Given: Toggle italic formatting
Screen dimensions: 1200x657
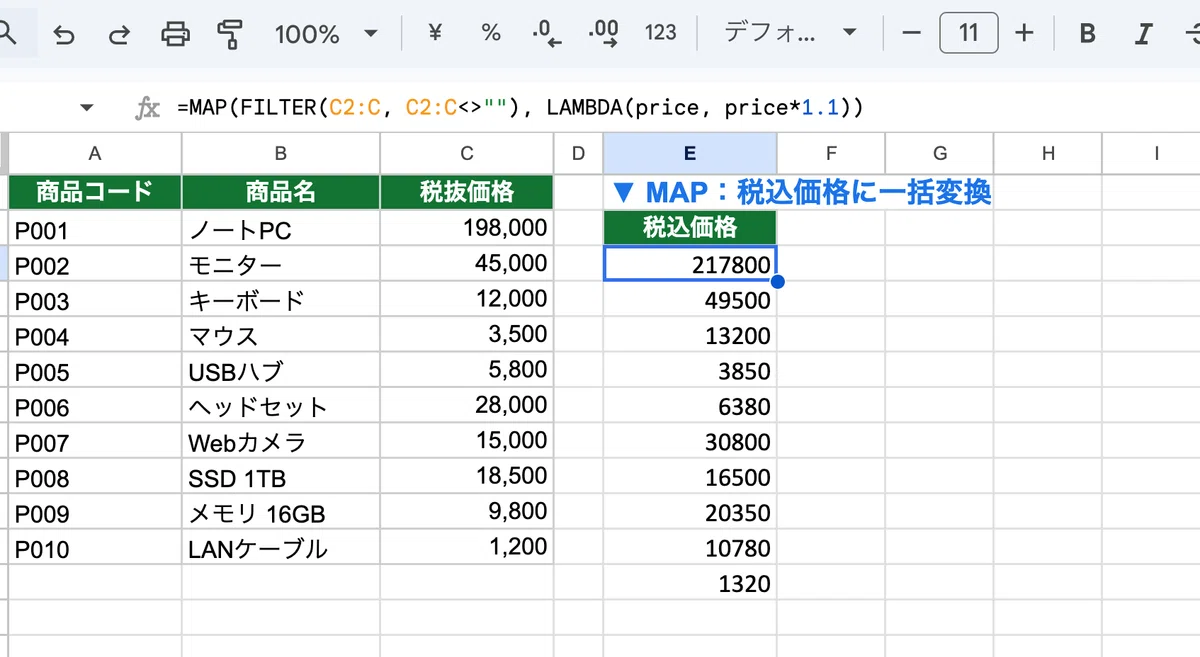Looking at the screenshot, I should (1144, 34).
